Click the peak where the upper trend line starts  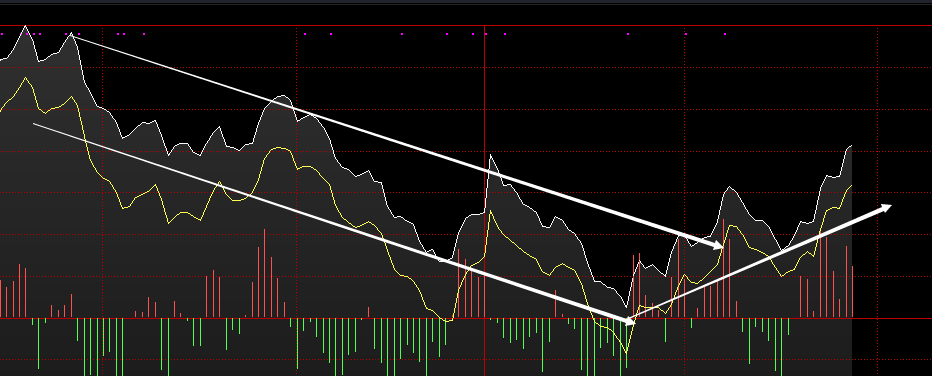tap(71, 34)
